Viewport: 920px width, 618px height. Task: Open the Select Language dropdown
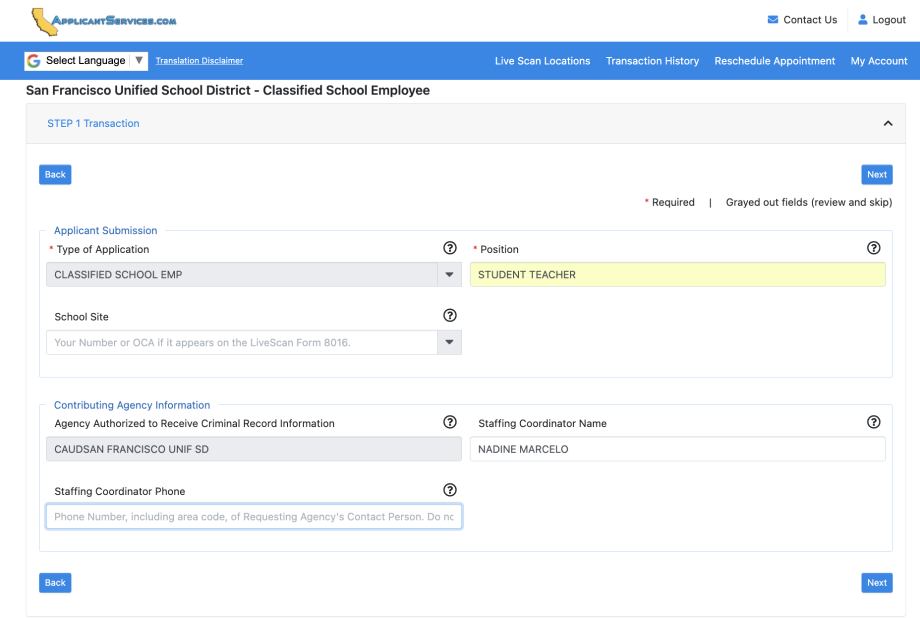pyautogui.click(x=86, y=61)
